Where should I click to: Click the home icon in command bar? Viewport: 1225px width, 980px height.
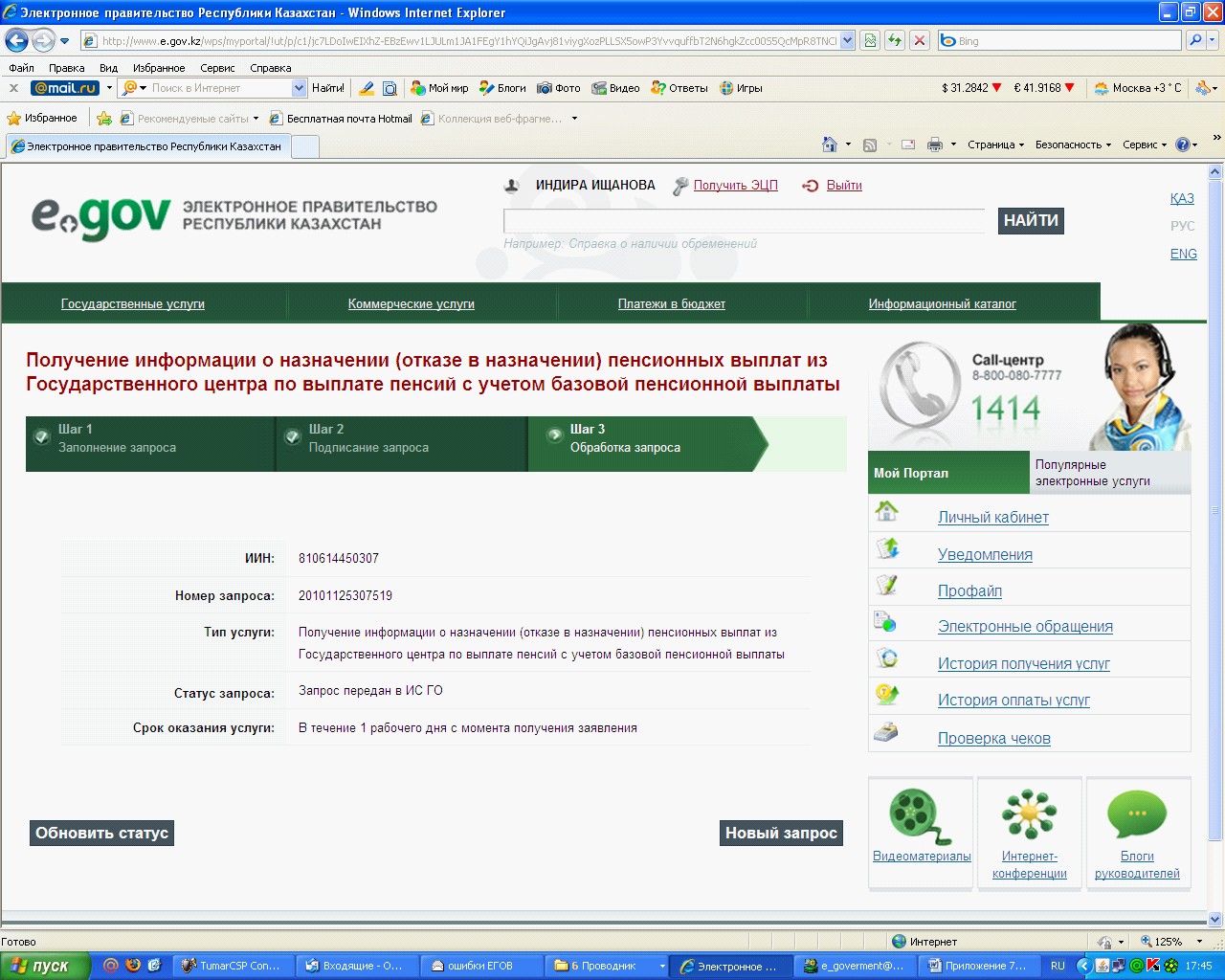tap(830, 145)
